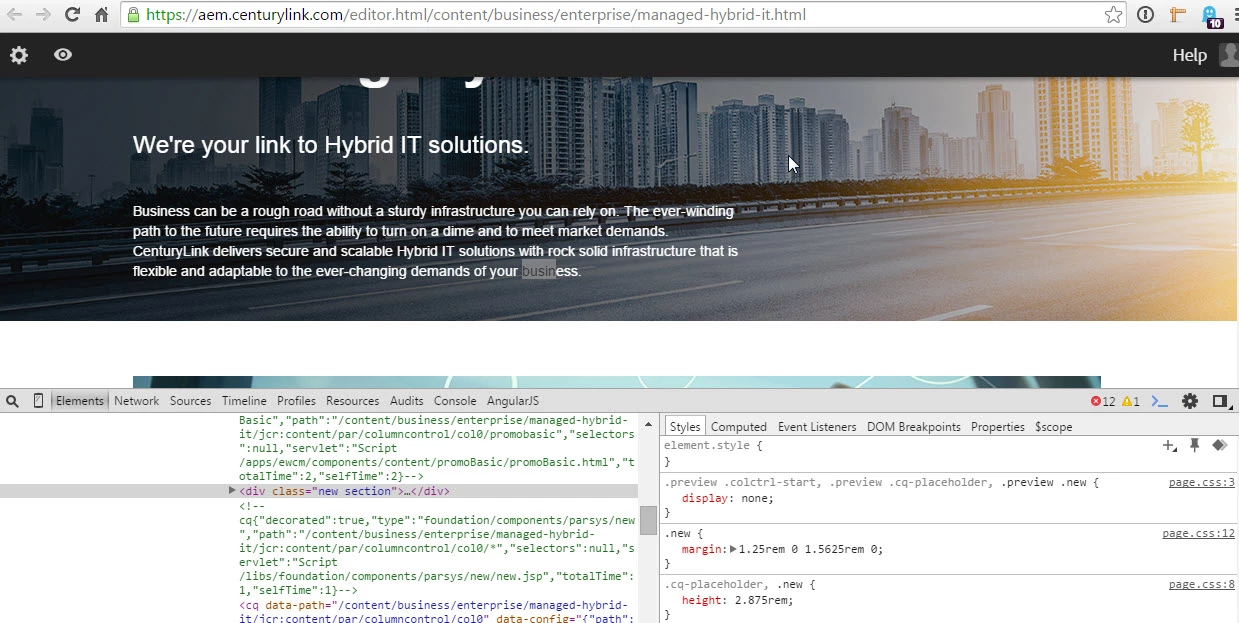1239x623 pixels.
Task: Open the page.css:12 source link
Action: click(x=1198, y=534)
